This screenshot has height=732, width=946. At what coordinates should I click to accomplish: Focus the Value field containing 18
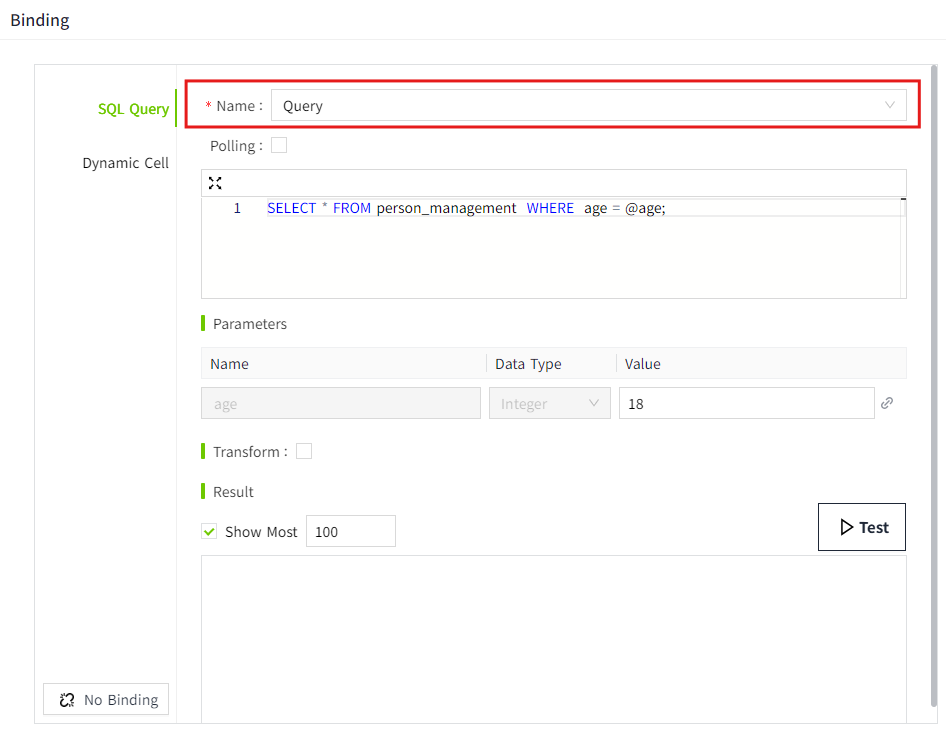click(x=746, y=404)
